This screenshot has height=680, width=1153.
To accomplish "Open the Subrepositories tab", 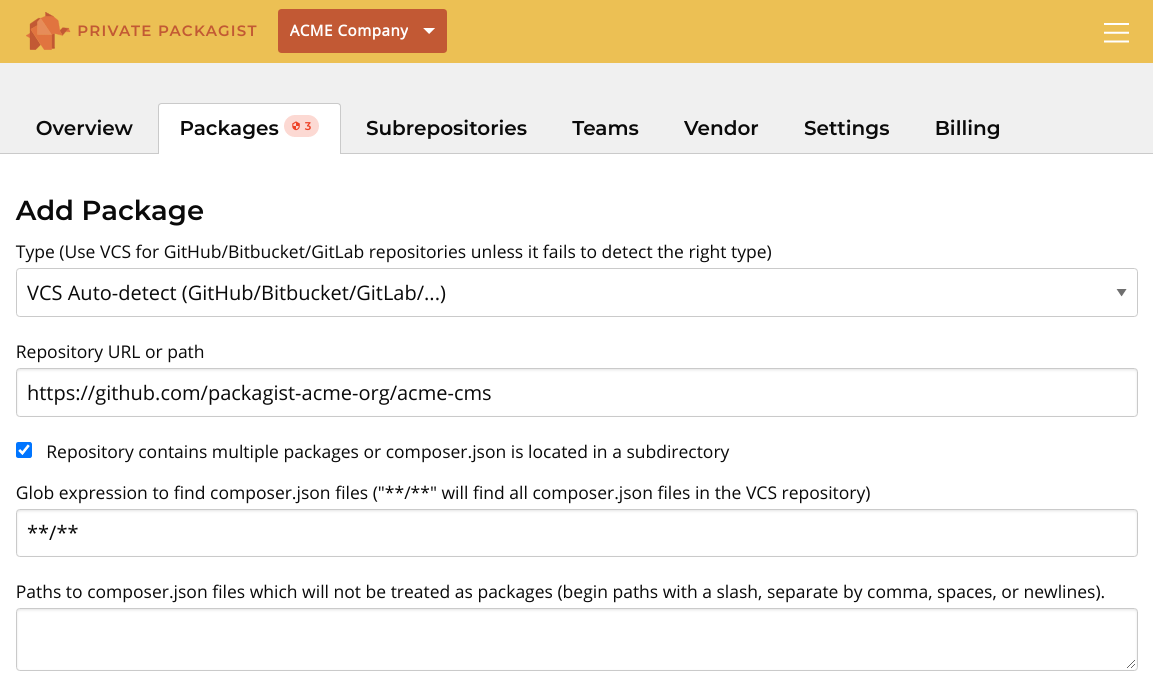I will [446, 128].
